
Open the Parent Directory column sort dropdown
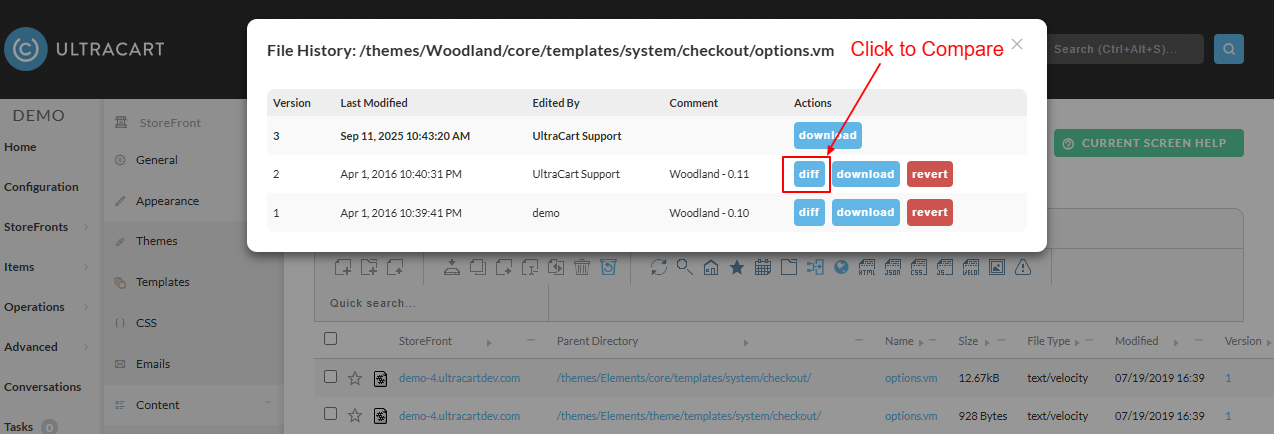[x=747, y=342]
